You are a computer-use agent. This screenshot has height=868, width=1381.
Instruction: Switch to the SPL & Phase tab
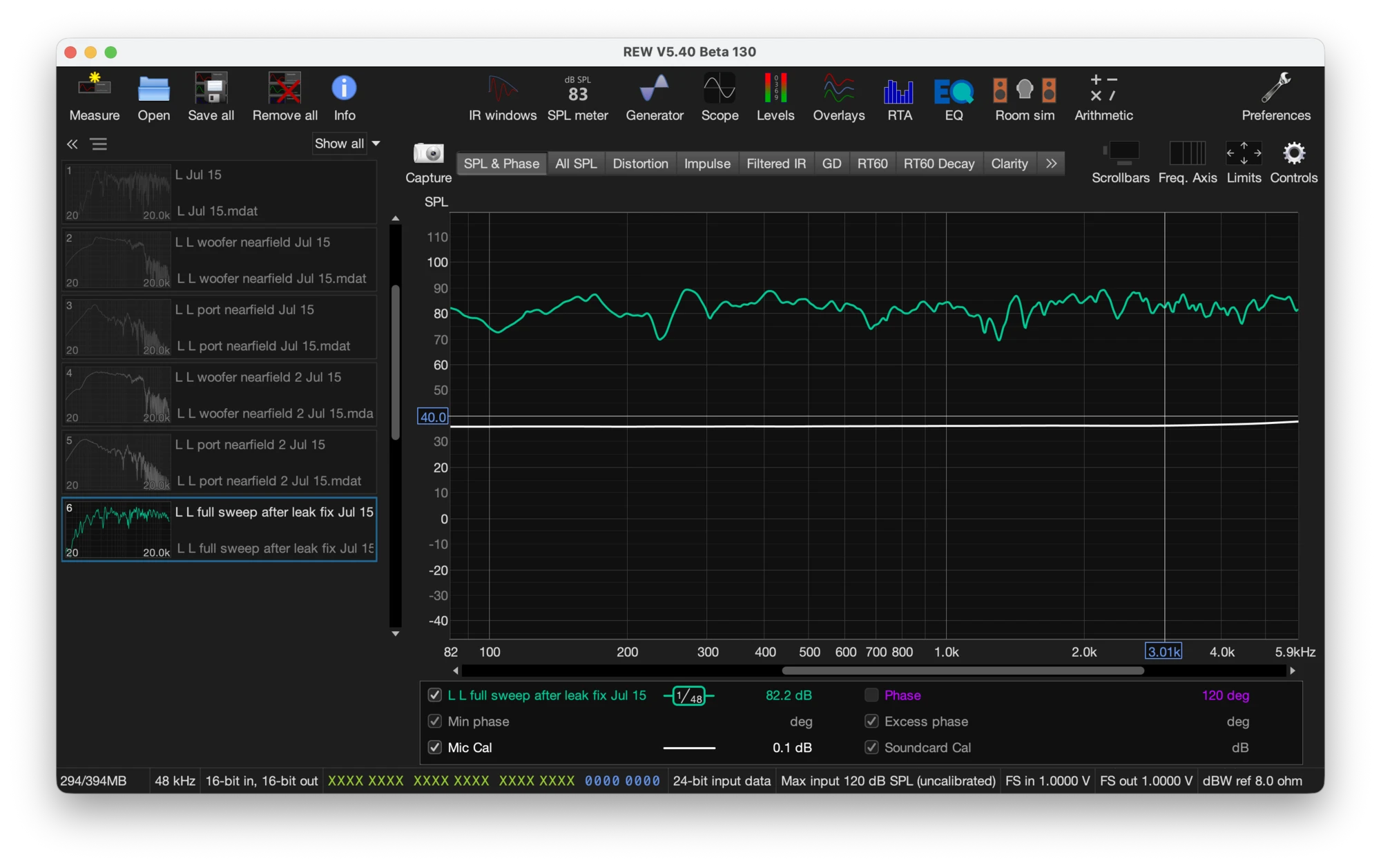[x=501, y=164]
